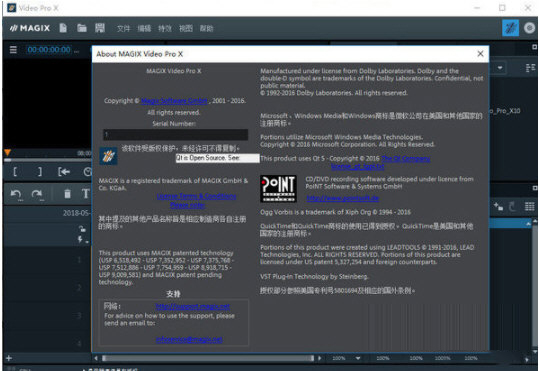Select the T title tool icon
The image size is (539, 371).
(x=85, y=194)
